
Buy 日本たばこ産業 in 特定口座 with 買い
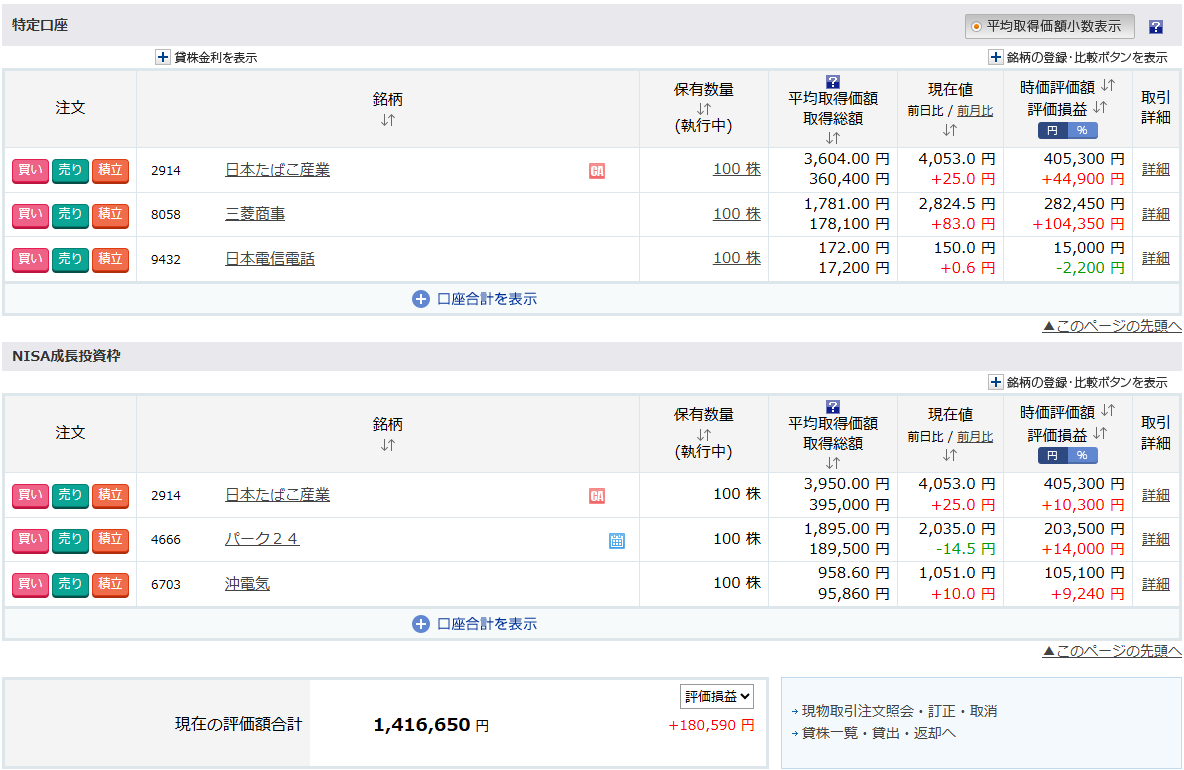[30, 171]
